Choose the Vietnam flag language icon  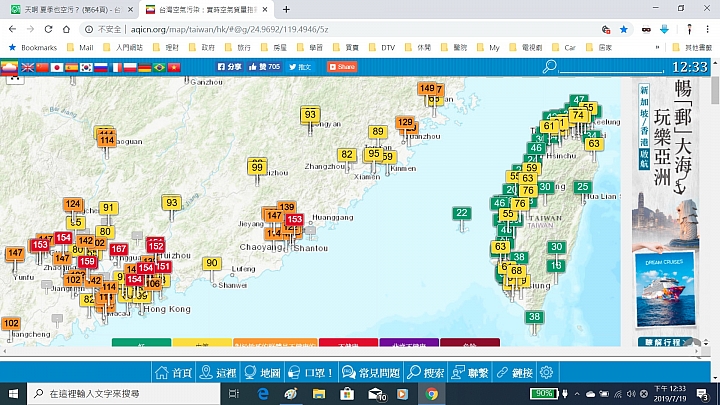pyautogui.click(x=174, y=67)
